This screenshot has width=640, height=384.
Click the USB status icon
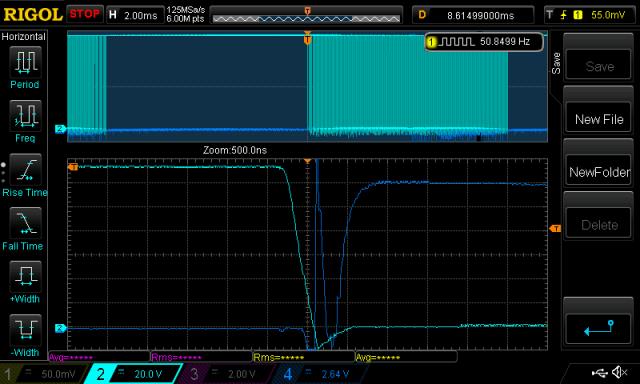coord(600,372)
